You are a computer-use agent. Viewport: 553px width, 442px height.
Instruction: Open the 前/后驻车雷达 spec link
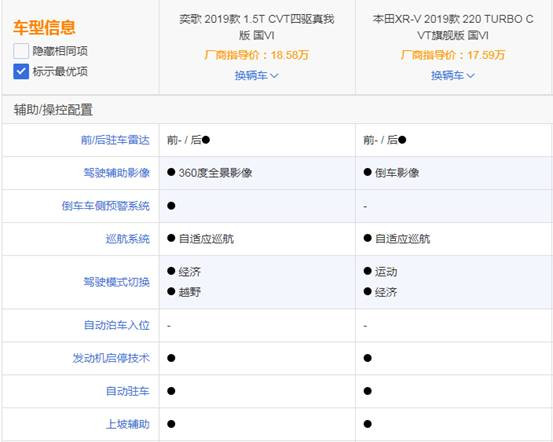[115, 140]
